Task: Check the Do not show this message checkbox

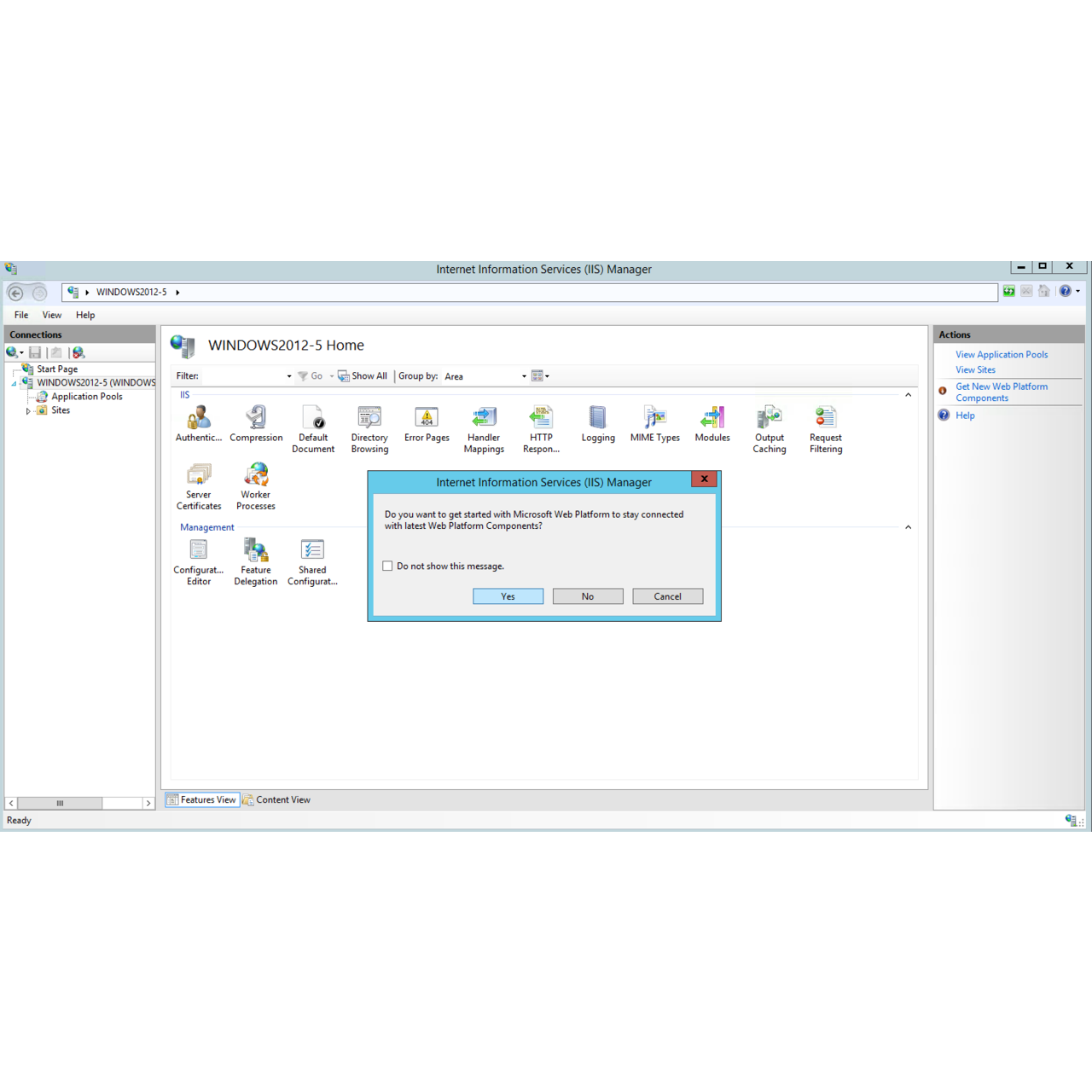Action: click(387, 566)
